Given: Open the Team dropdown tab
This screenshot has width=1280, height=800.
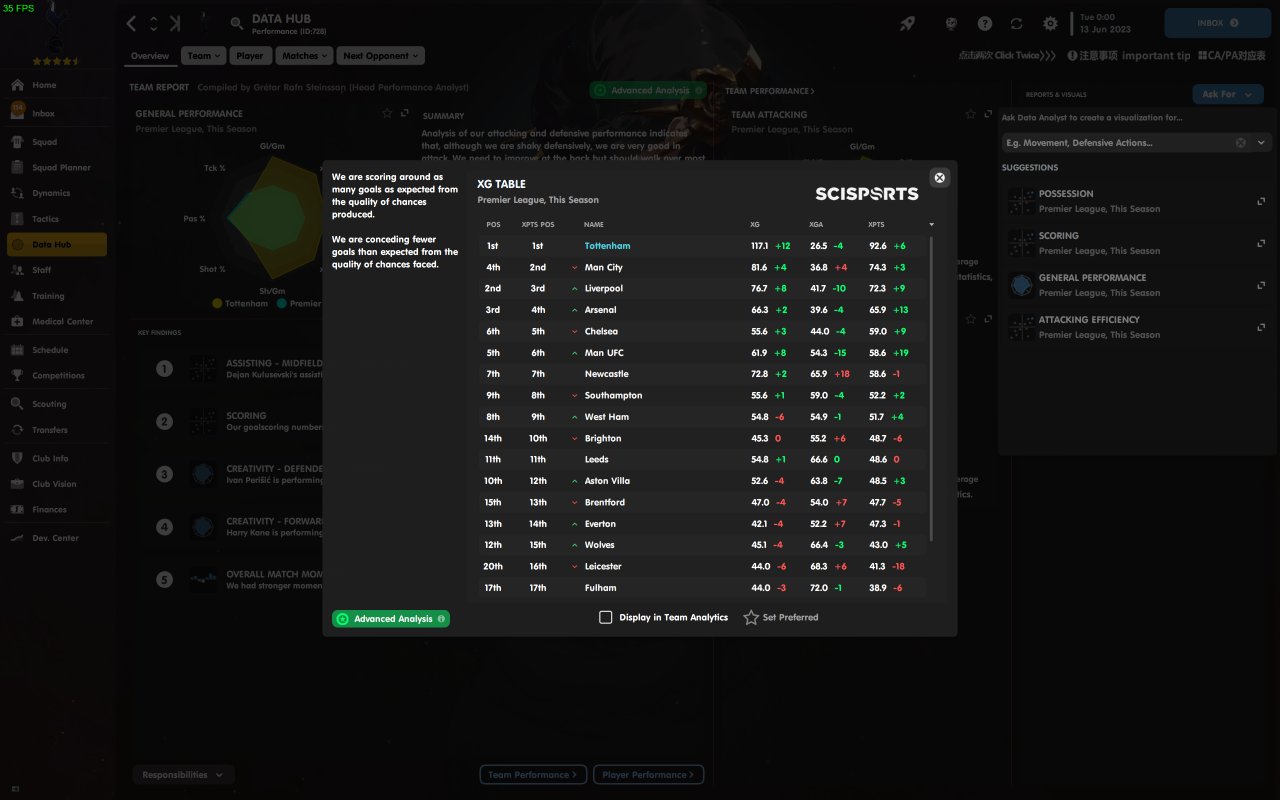Looking at the screenshot, I should (204, 56).
